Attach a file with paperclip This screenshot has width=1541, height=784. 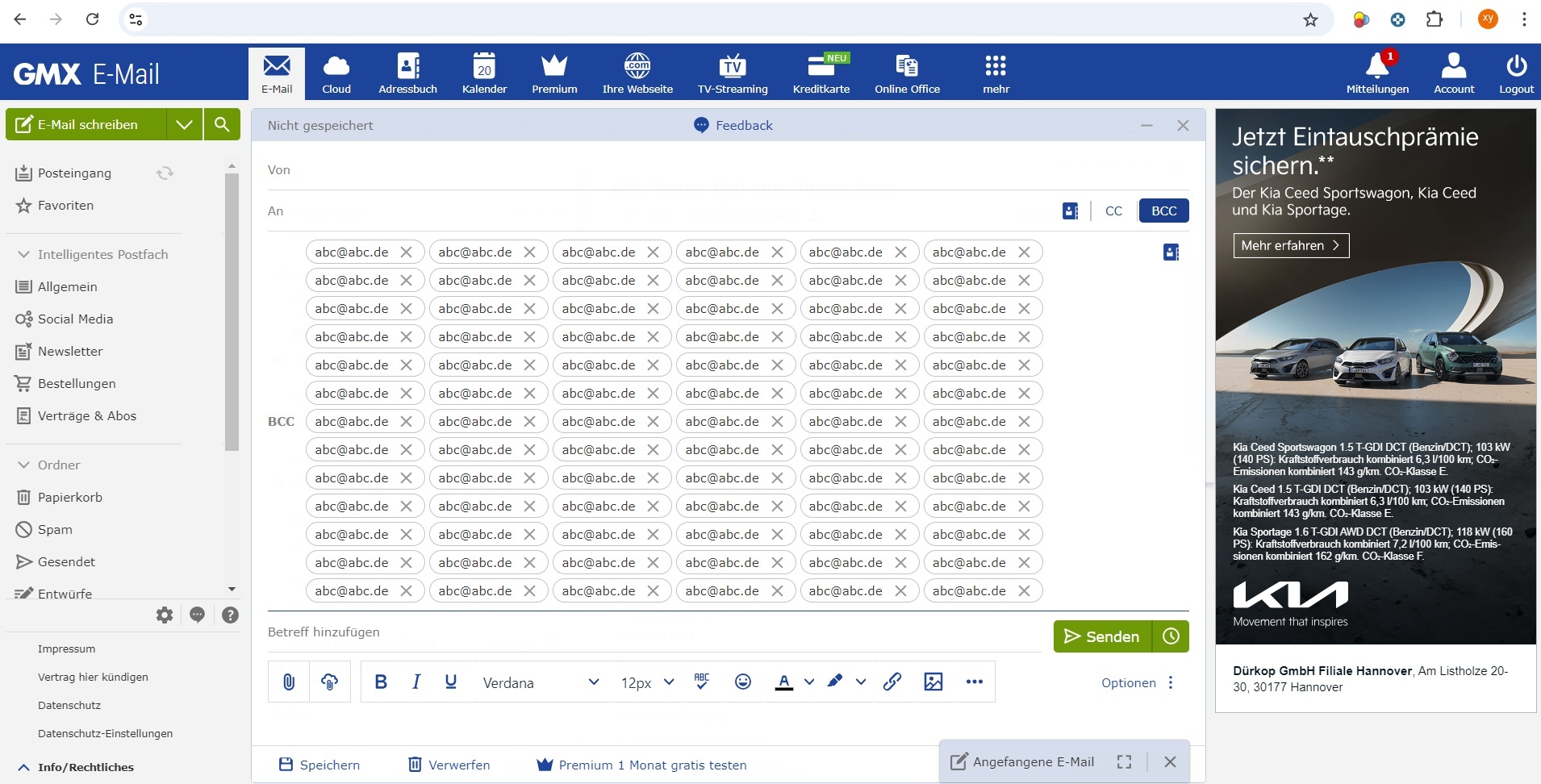289,682
